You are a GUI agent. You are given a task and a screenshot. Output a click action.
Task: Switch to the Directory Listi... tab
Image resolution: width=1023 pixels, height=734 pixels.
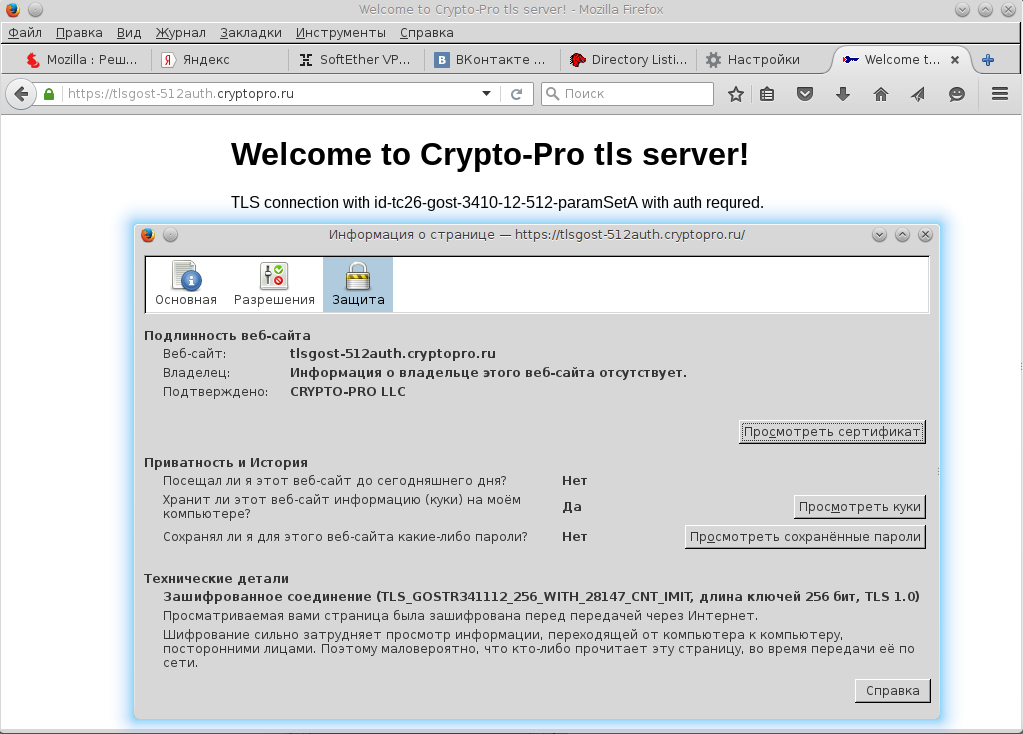pos(628,60)
